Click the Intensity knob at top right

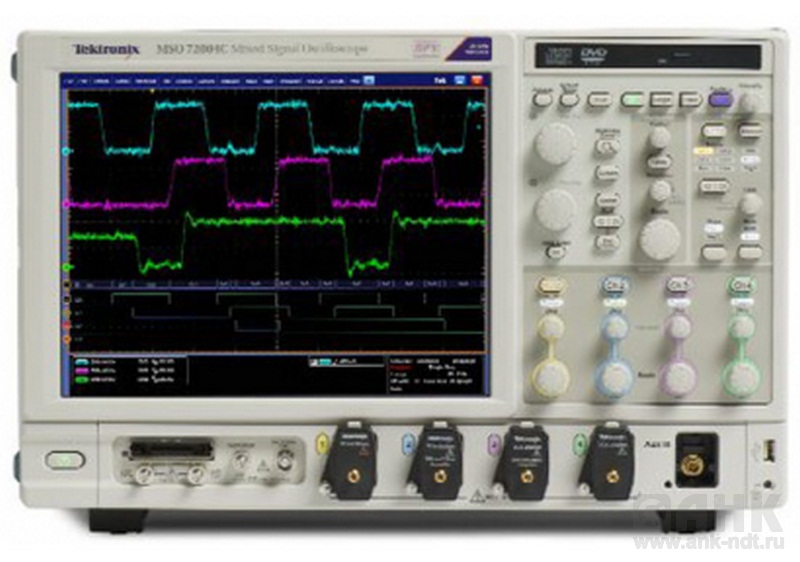click(750, 102)
